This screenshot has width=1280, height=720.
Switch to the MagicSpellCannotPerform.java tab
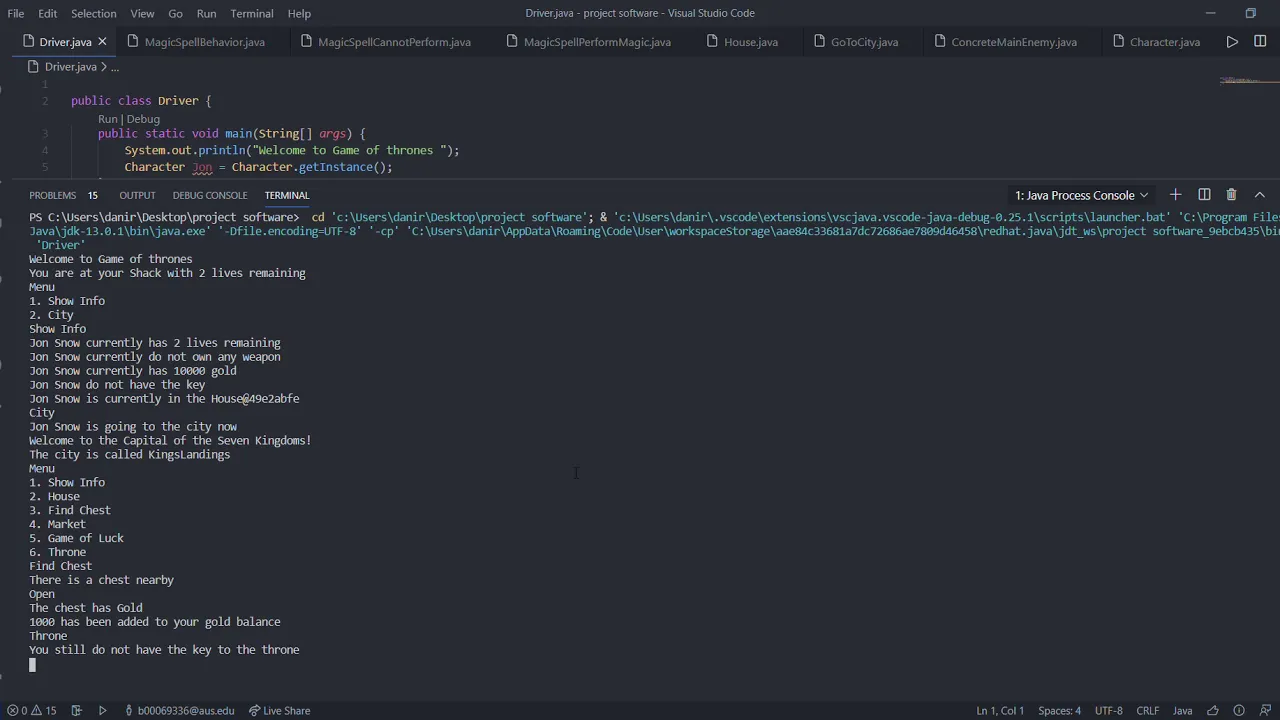[x=394, y=42]
